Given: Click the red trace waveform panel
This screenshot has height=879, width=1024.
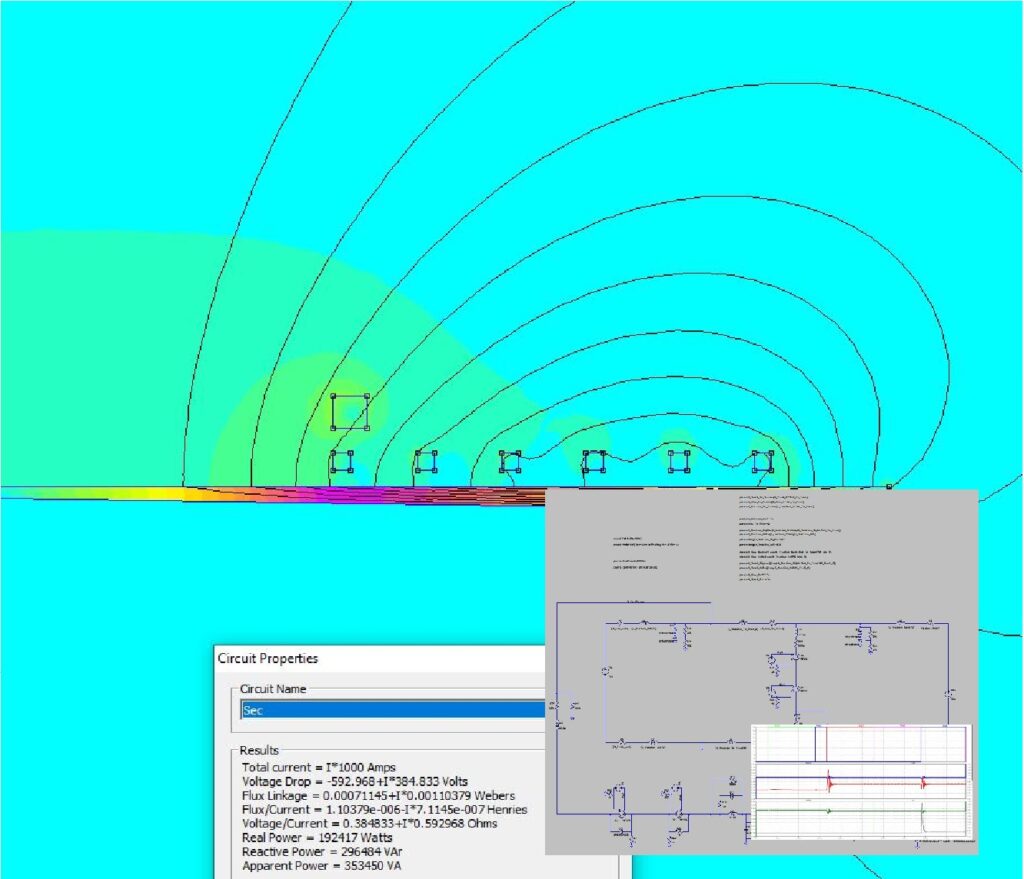Looking at the screenshot, I should coord(861,782).
